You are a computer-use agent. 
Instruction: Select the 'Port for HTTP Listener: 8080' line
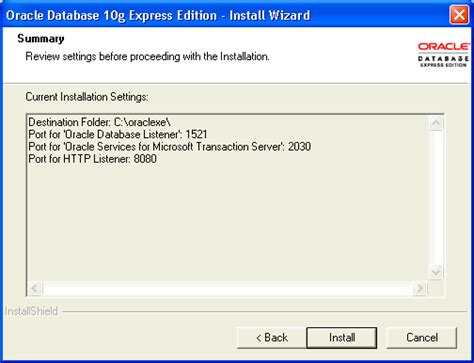tap(93, 159)
